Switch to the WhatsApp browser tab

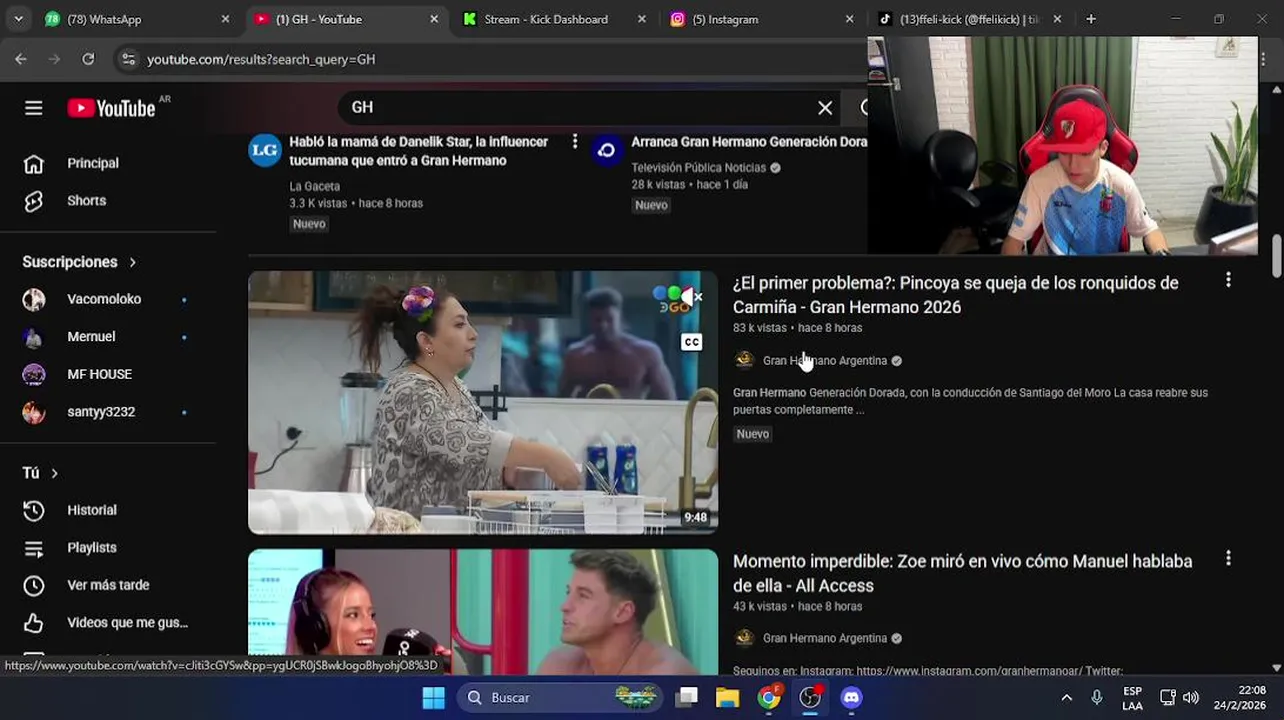[138, 19]
